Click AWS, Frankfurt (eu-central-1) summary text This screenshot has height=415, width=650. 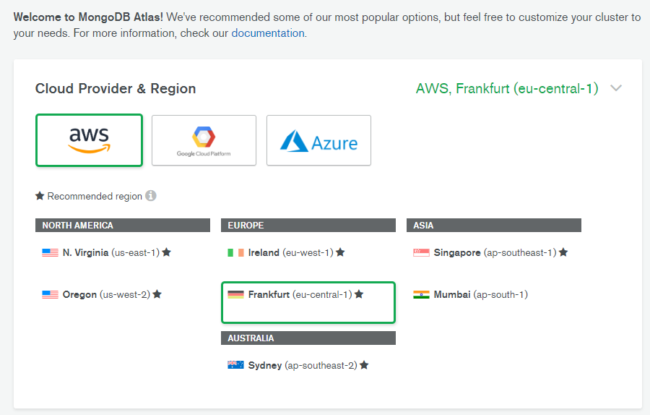coord(507,88)
